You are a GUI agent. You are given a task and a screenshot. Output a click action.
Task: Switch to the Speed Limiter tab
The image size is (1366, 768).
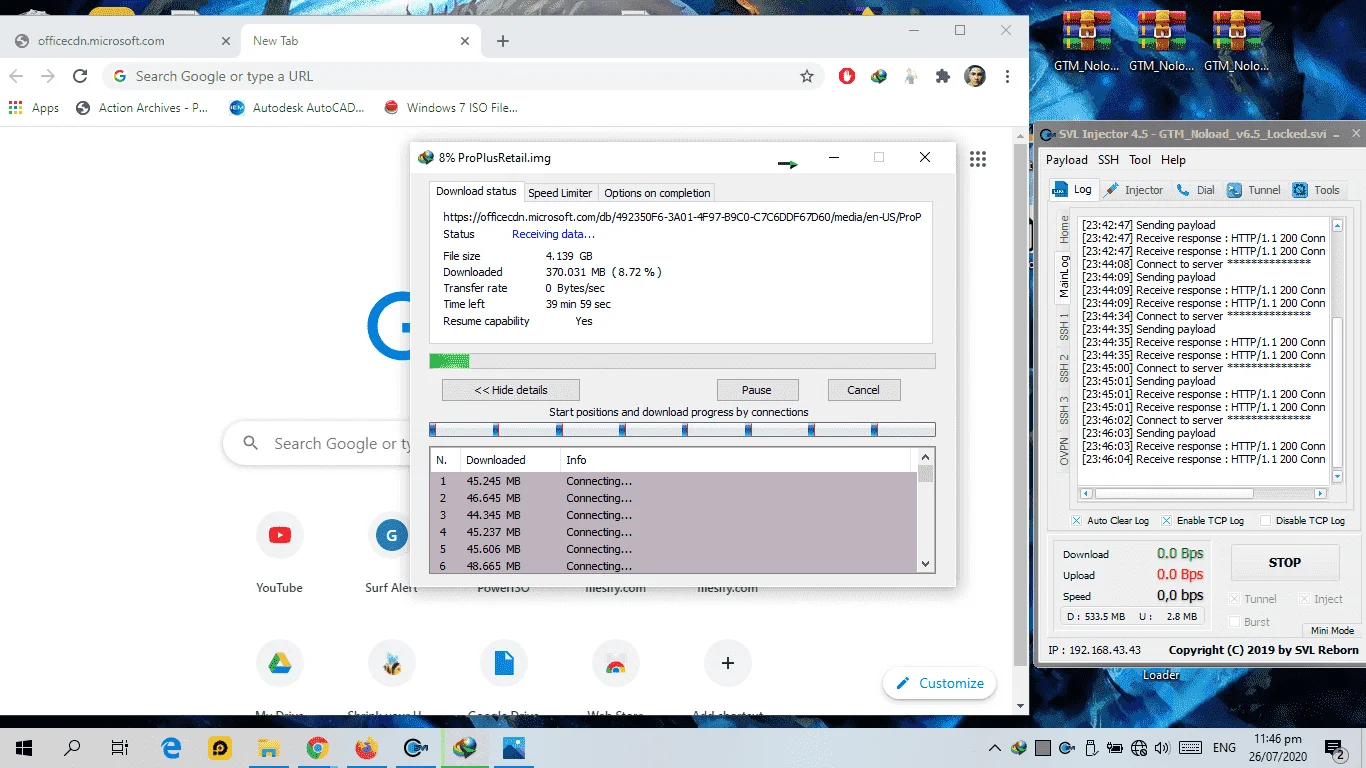coord(560,193)
